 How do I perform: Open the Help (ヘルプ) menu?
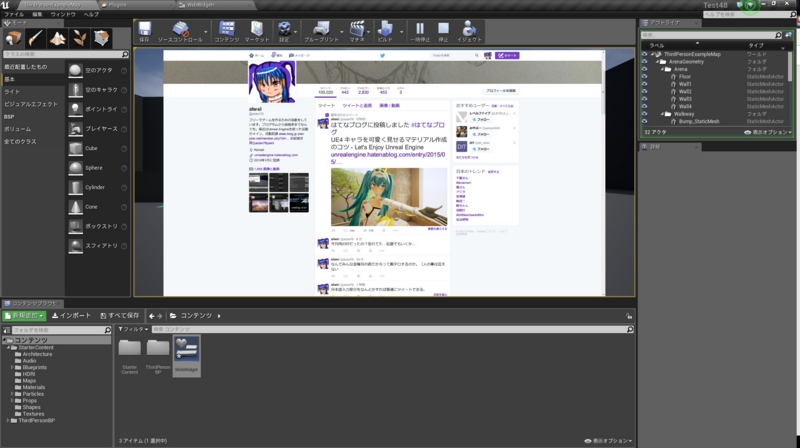pyautogui.click(x=91, y=15)
